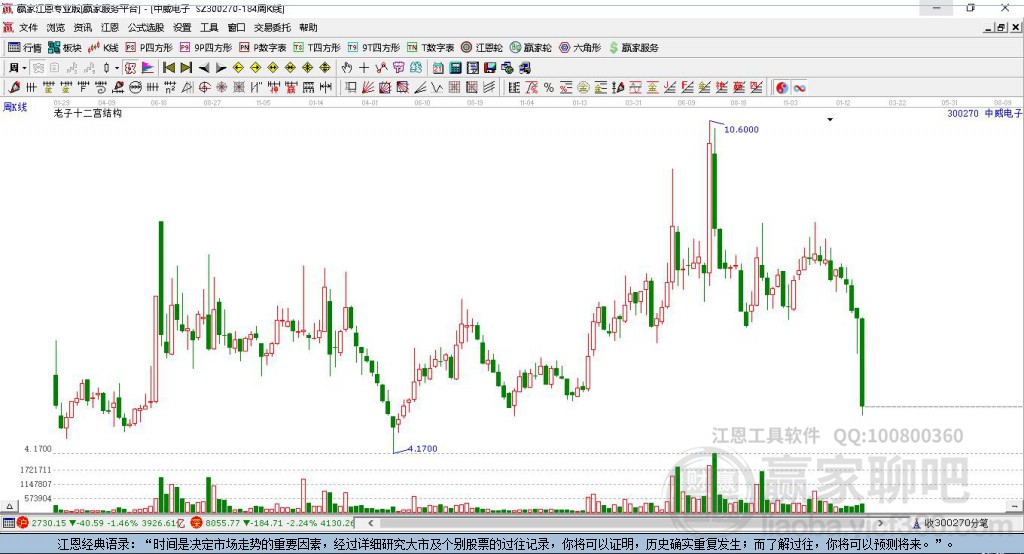
Task: Switch to the K线 chart view
Action: click(103, 48)
